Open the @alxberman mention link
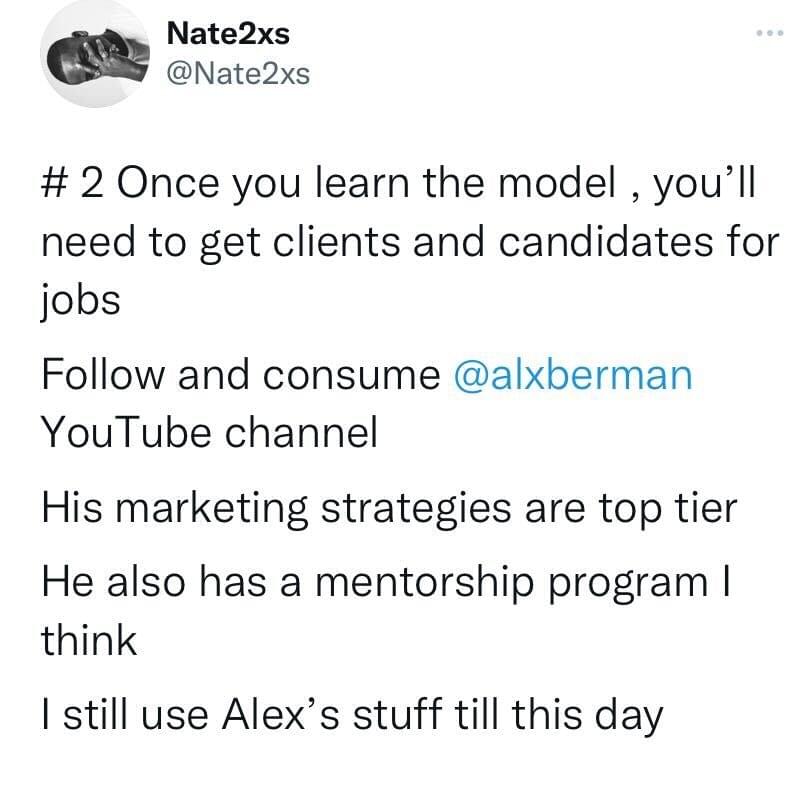The height and width of the screenshot is (789, 808). (x=573, y=374)
